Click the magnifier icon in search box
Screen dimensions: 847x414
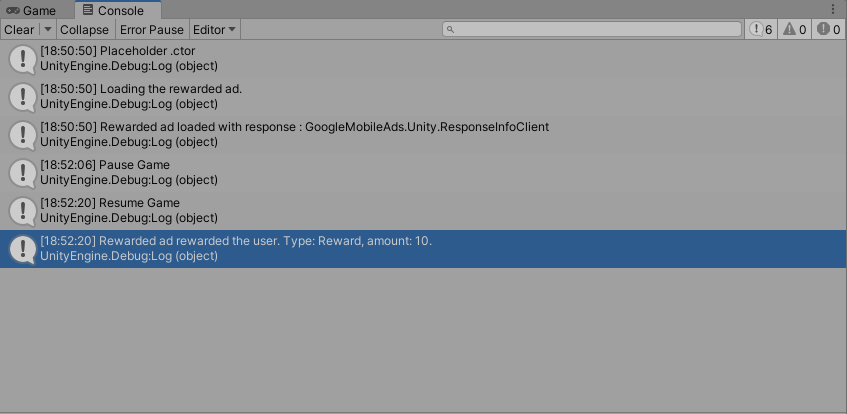tap(451, 30)
